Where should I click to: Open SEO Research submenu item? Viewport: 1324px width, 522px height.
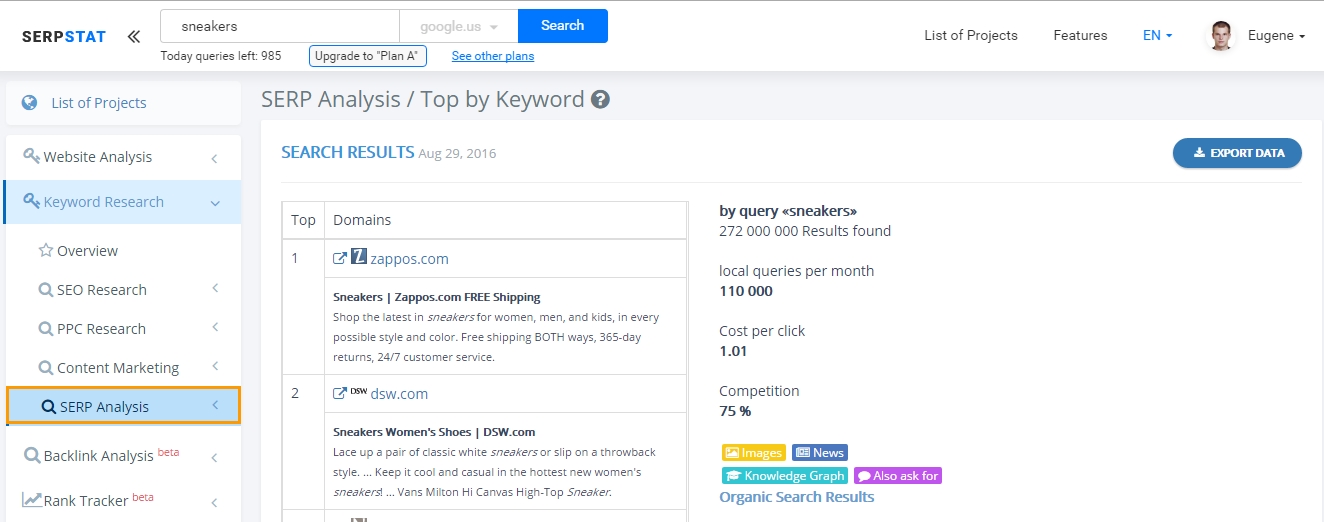coord(102,290)
